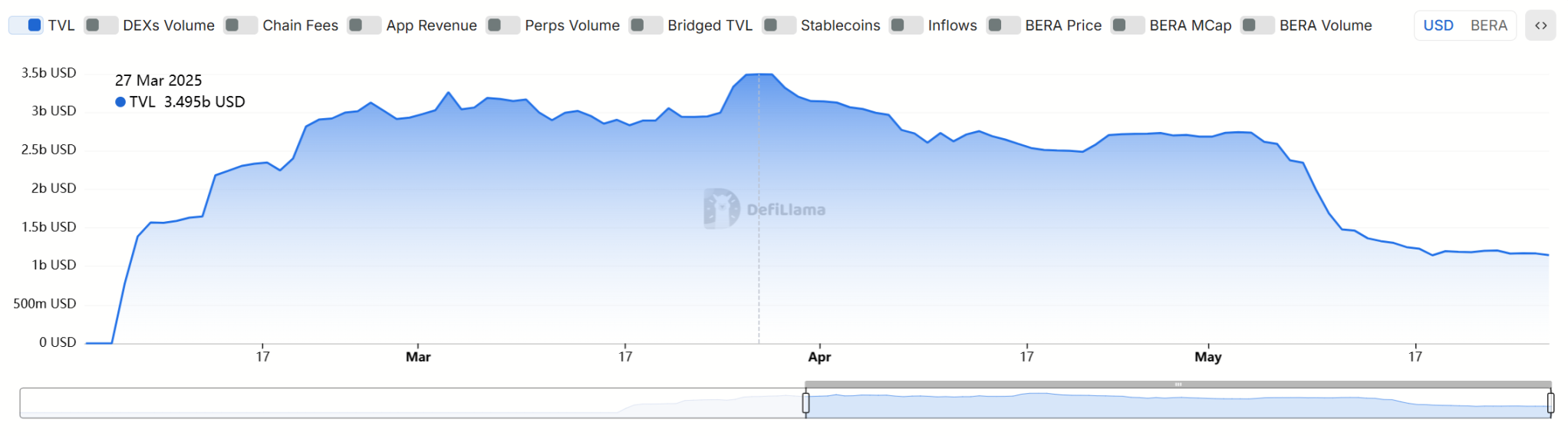
Task: Enable BERA MCap series
Action: (x=1127, y=25)
